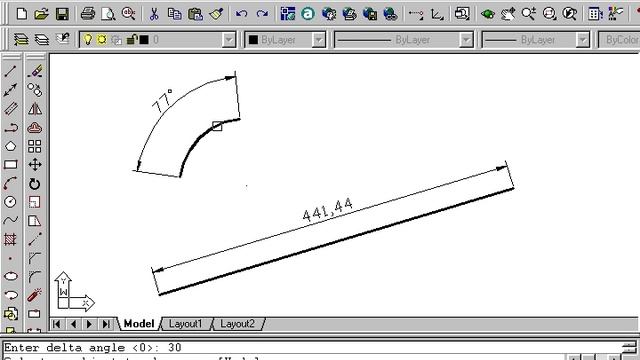Start the 3D Orbit tool
Screen dimensions: 640x360
(488, 14)
